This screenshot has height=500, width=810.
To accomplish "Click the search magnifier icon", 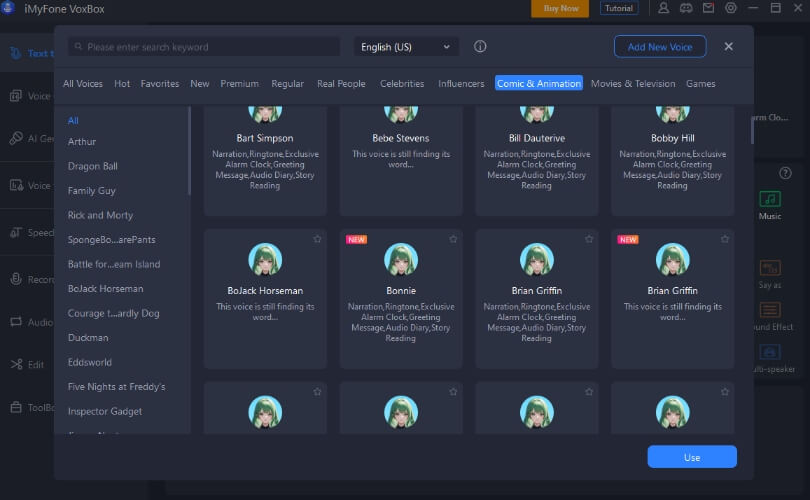I will (78, 47).
